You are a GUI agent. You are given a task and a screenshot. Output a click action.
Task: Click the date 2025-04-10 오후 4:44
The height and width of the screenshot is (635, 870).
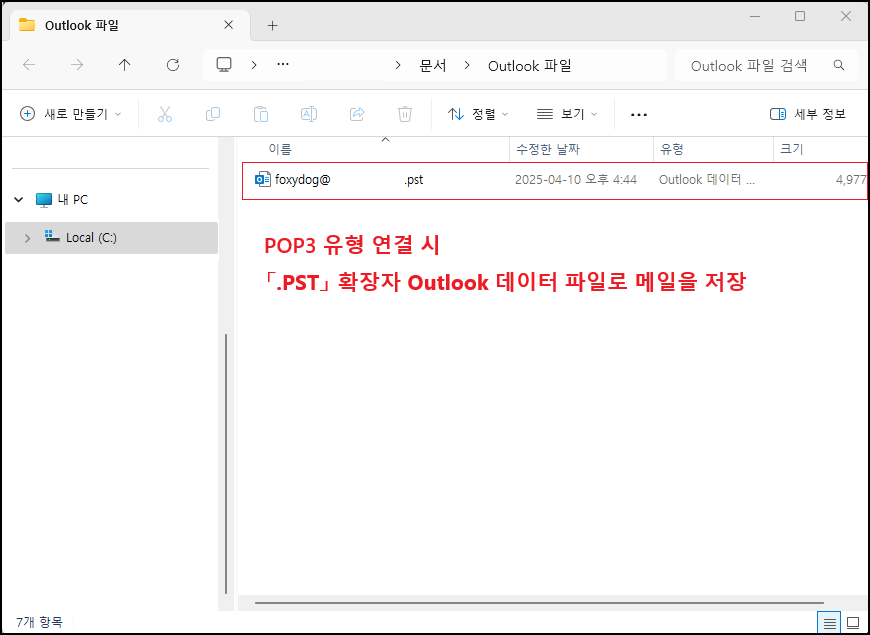tap(575, 180)
